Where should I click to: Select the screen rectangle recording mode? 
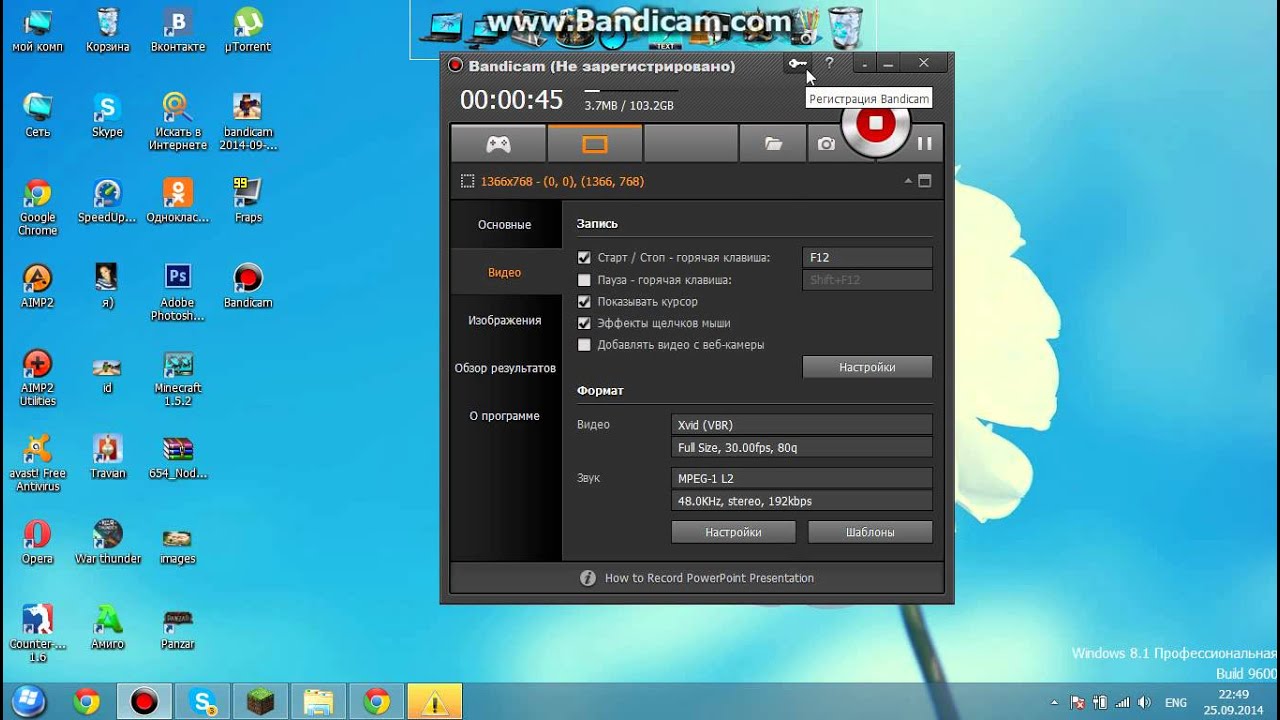point(595,144)
